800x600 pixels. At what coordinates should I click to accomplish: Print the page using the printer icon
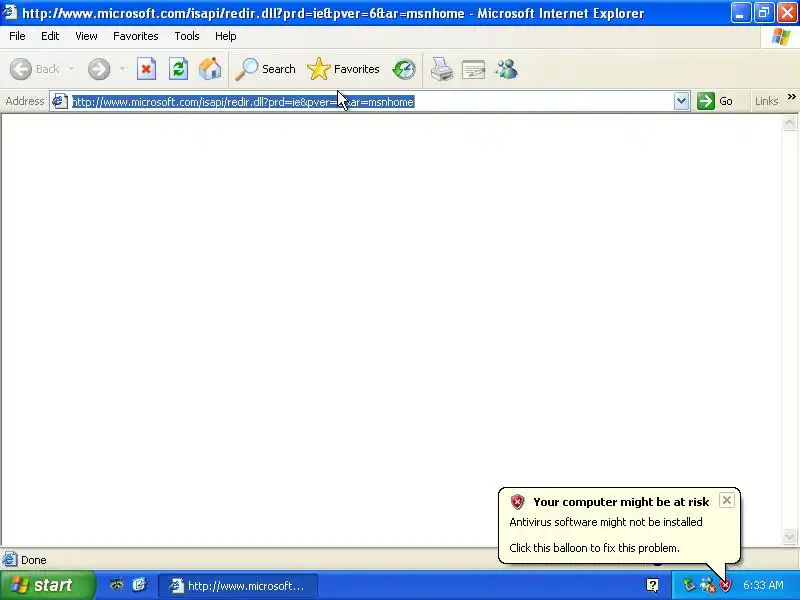(441, 69)
